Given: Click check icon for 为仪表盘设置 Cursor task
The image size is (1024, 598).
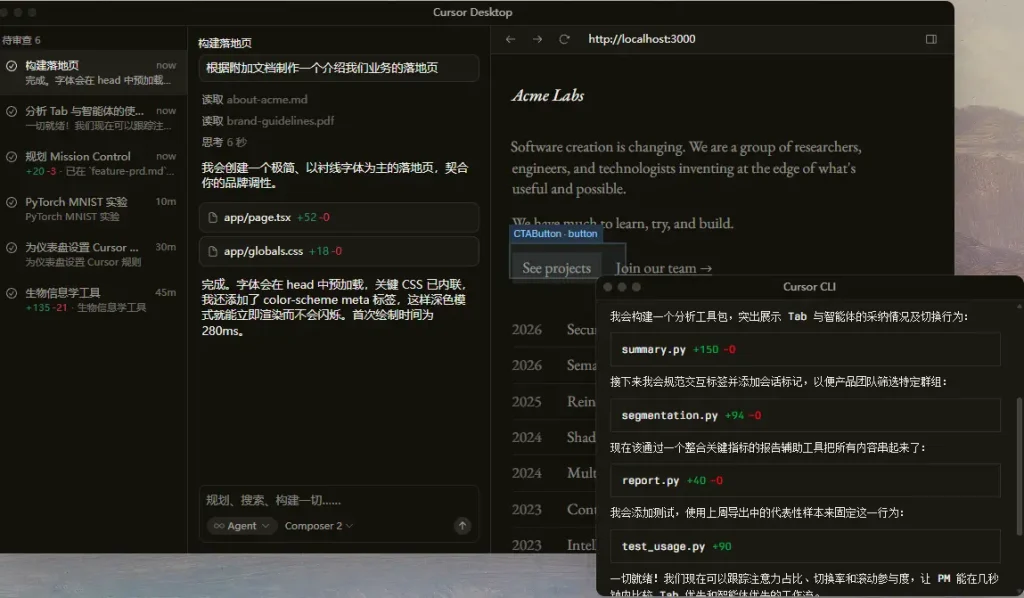Looking at the screenshot, I should click(12, 248).
